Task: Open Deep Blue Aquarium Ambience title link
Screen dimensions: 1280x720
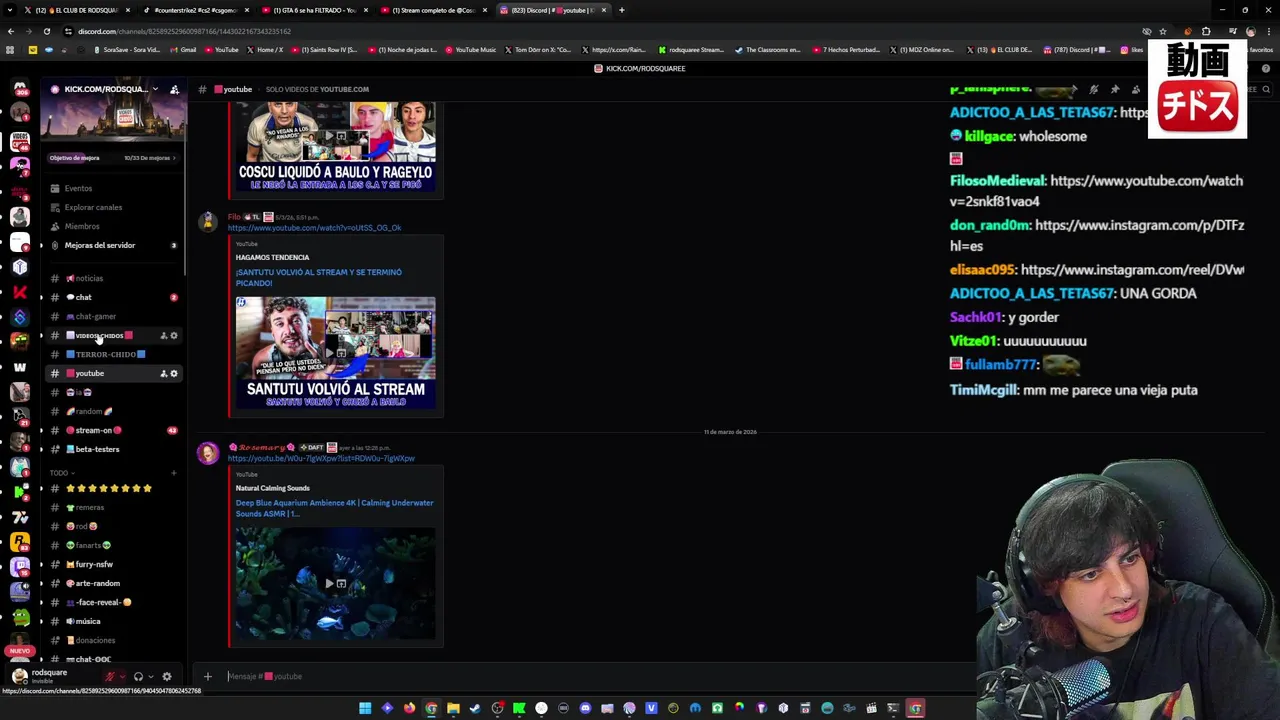Action: click(334, 508)
